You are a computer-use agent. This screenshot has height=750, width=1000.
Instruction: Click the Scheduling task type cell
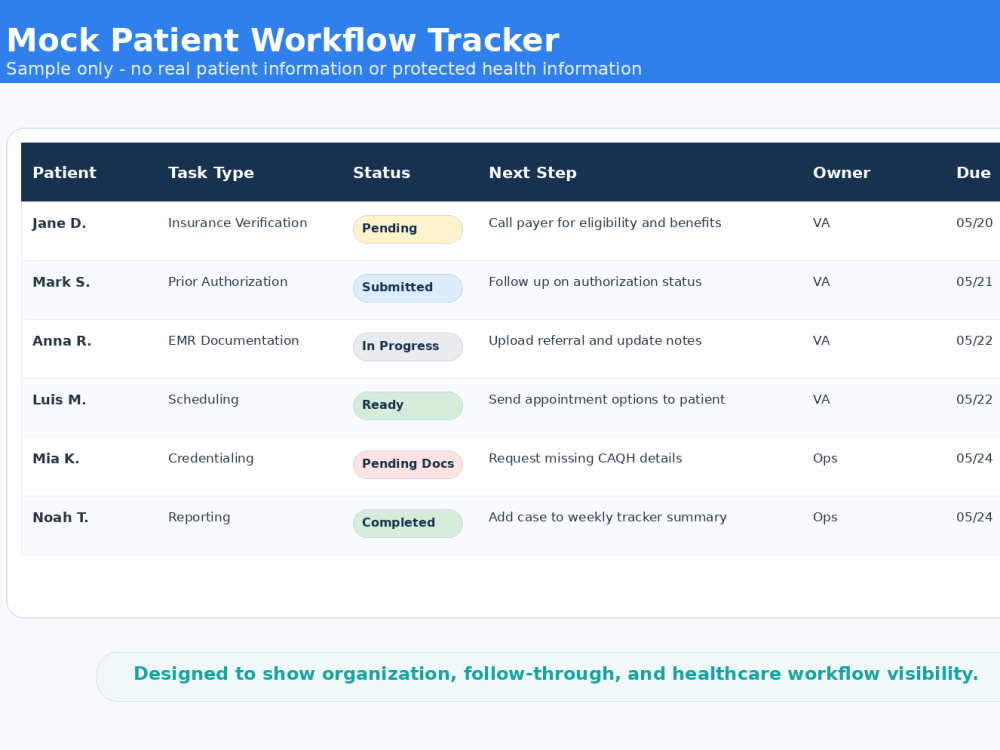tap(203, 399)
